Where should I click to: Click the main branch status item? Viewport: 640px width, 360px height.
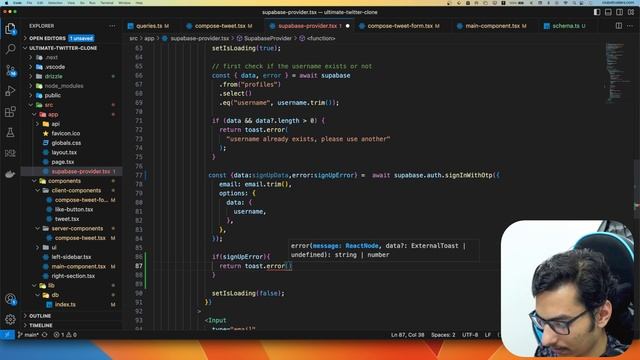coord(28,335)
